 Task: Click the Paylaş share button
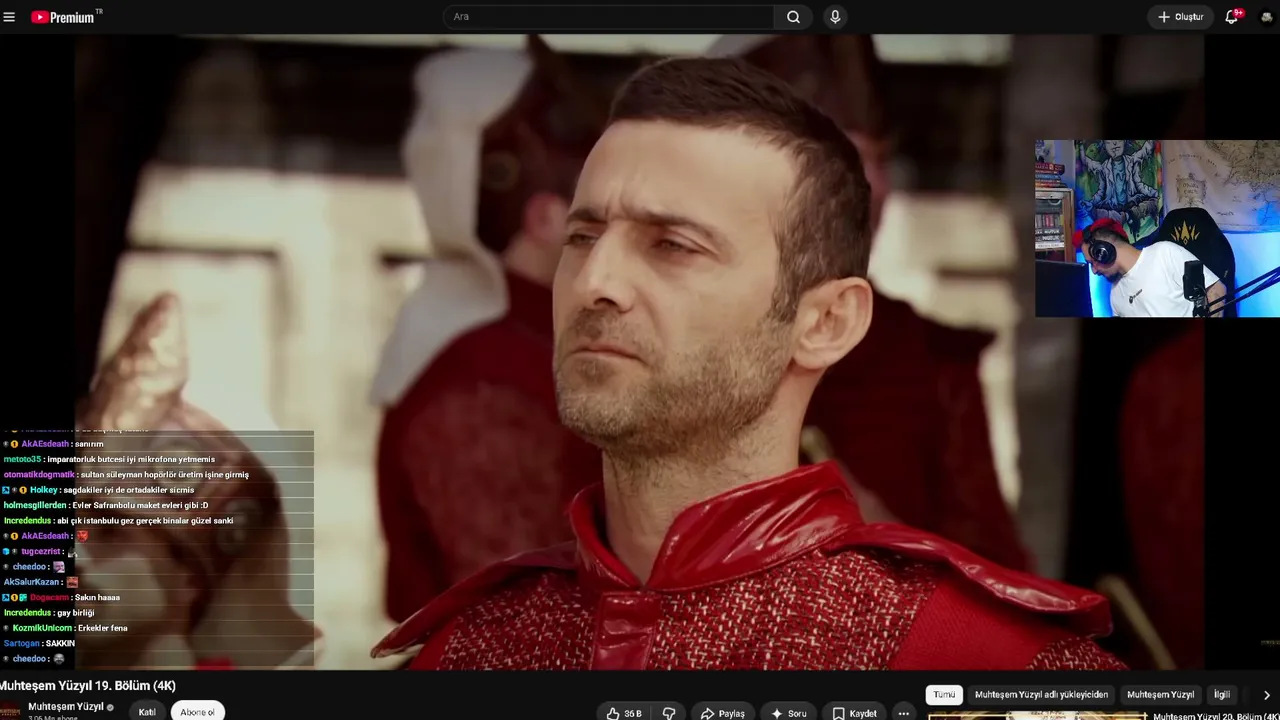(x=723, y=713)
